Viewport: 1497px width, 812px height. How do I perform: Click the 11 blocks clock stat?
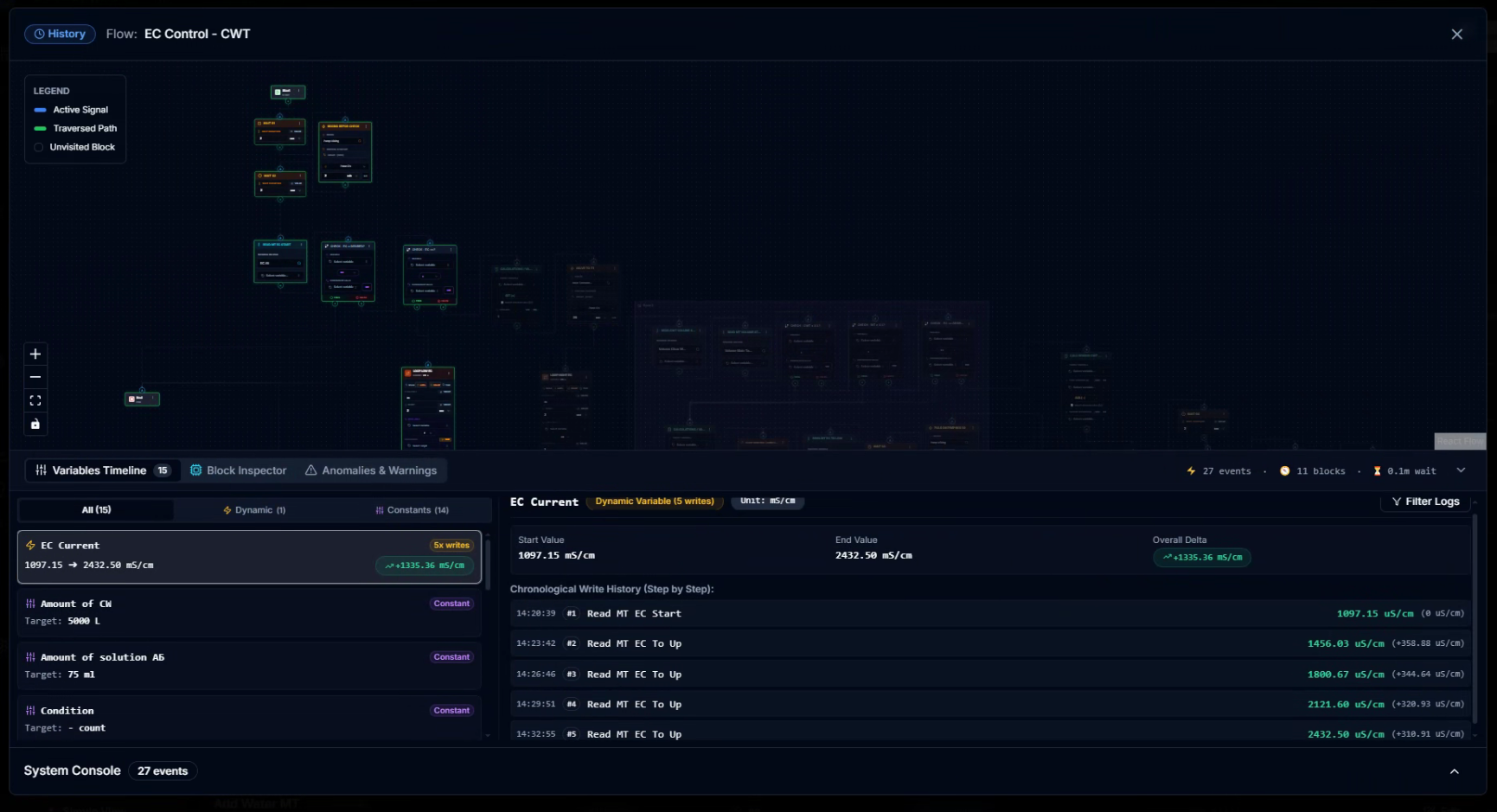point(1313,471)
